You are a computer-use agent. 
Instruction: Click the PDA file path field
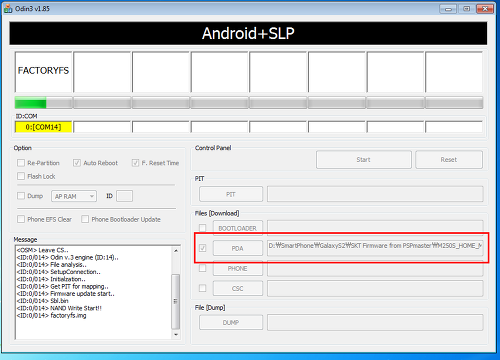pos(375,248)
